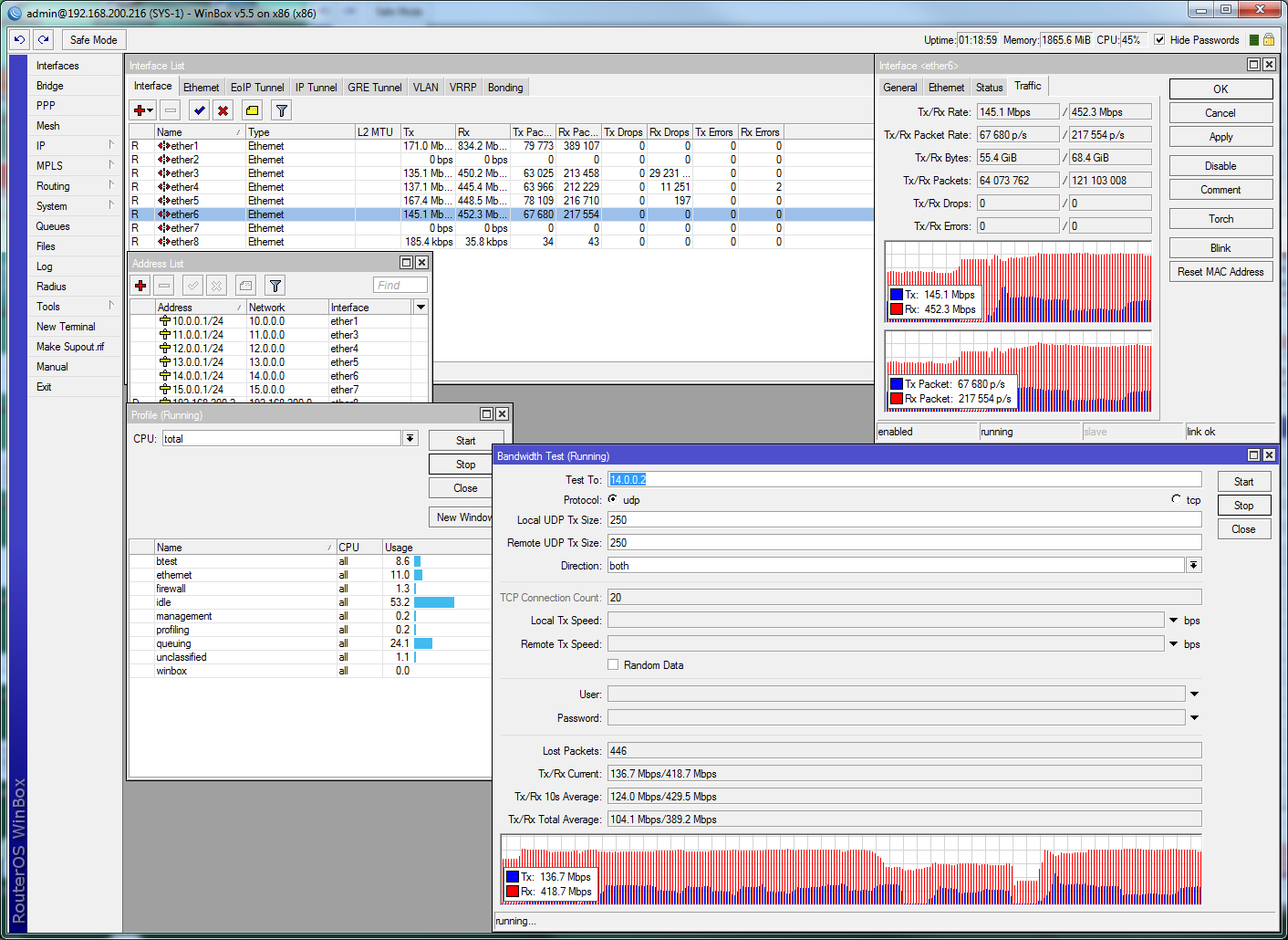Select the tcp protocol radio button
Viewport: 1288px width, 940px height.
[x=1177, y=498]
